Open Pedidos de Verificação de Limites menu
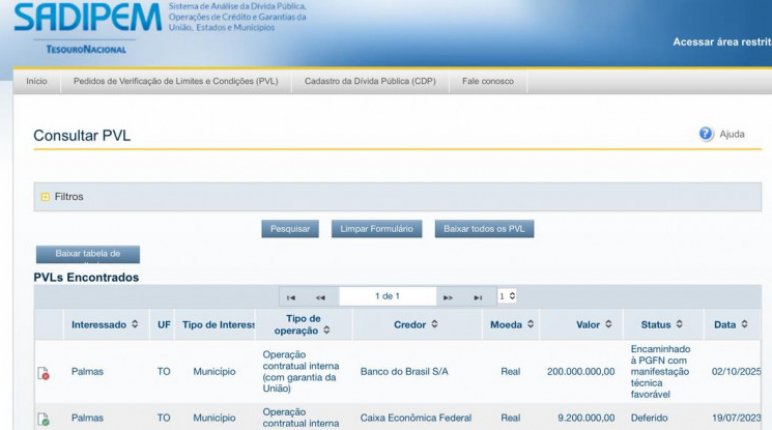The height and width of the screenshot is (430, 772). click(x=176, y=81)
